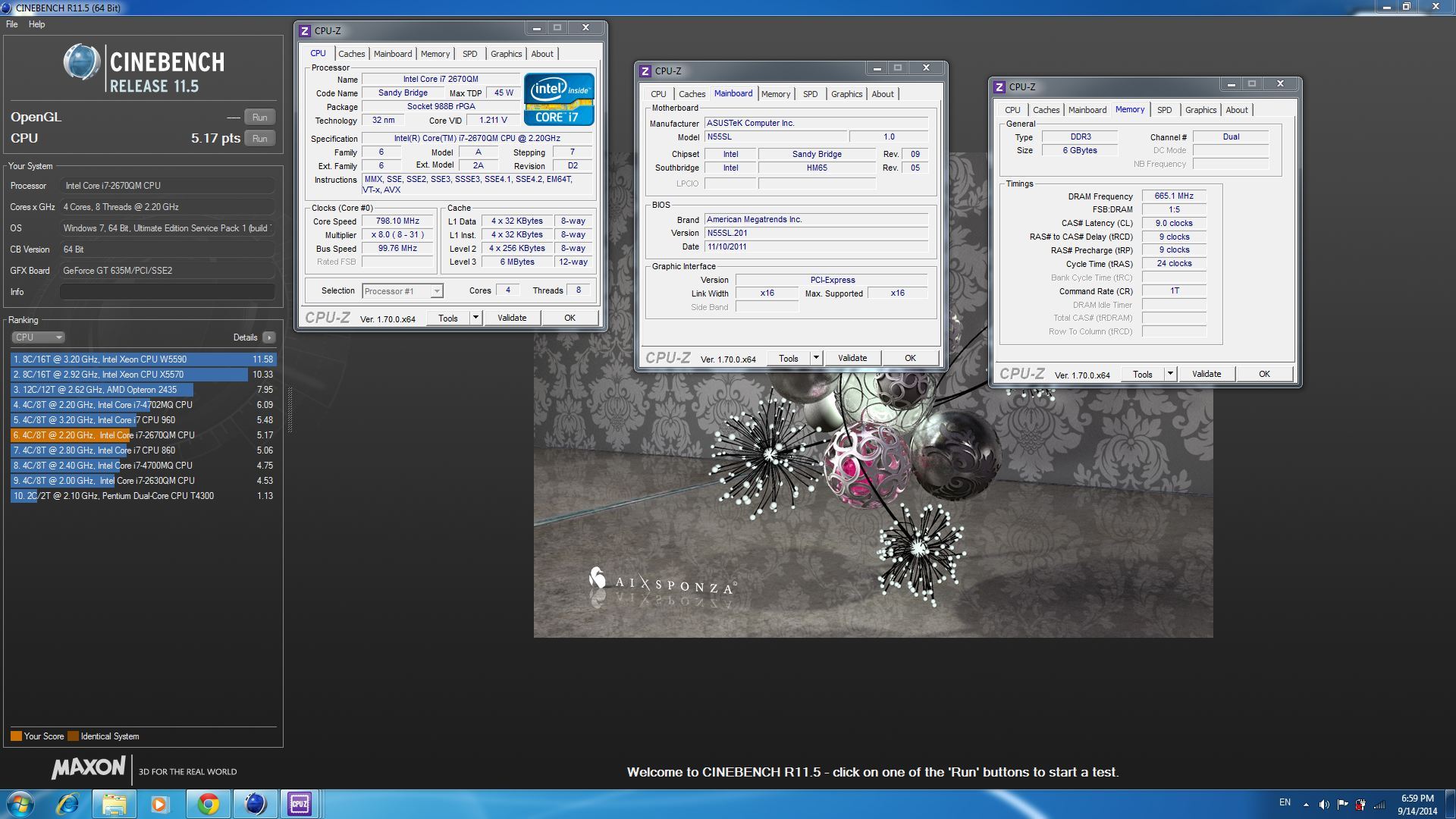Click the Core Speed value 798.10 MHz
This screenshot has height=819, width=1456.
coord(397,221)
